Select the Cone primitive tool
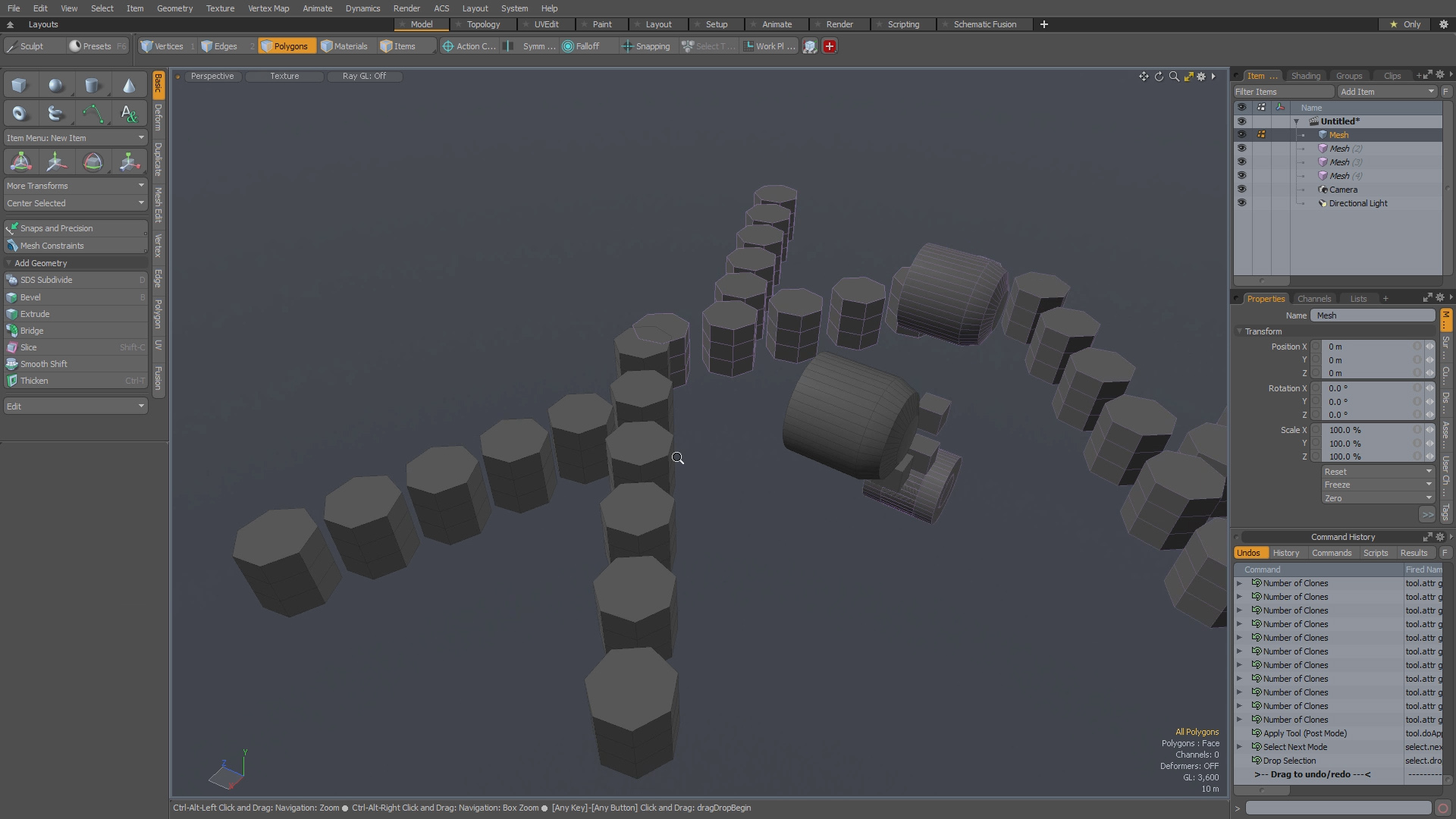Screen dimensions: 1456x819 pyautogui.click(x=129, y=86)
